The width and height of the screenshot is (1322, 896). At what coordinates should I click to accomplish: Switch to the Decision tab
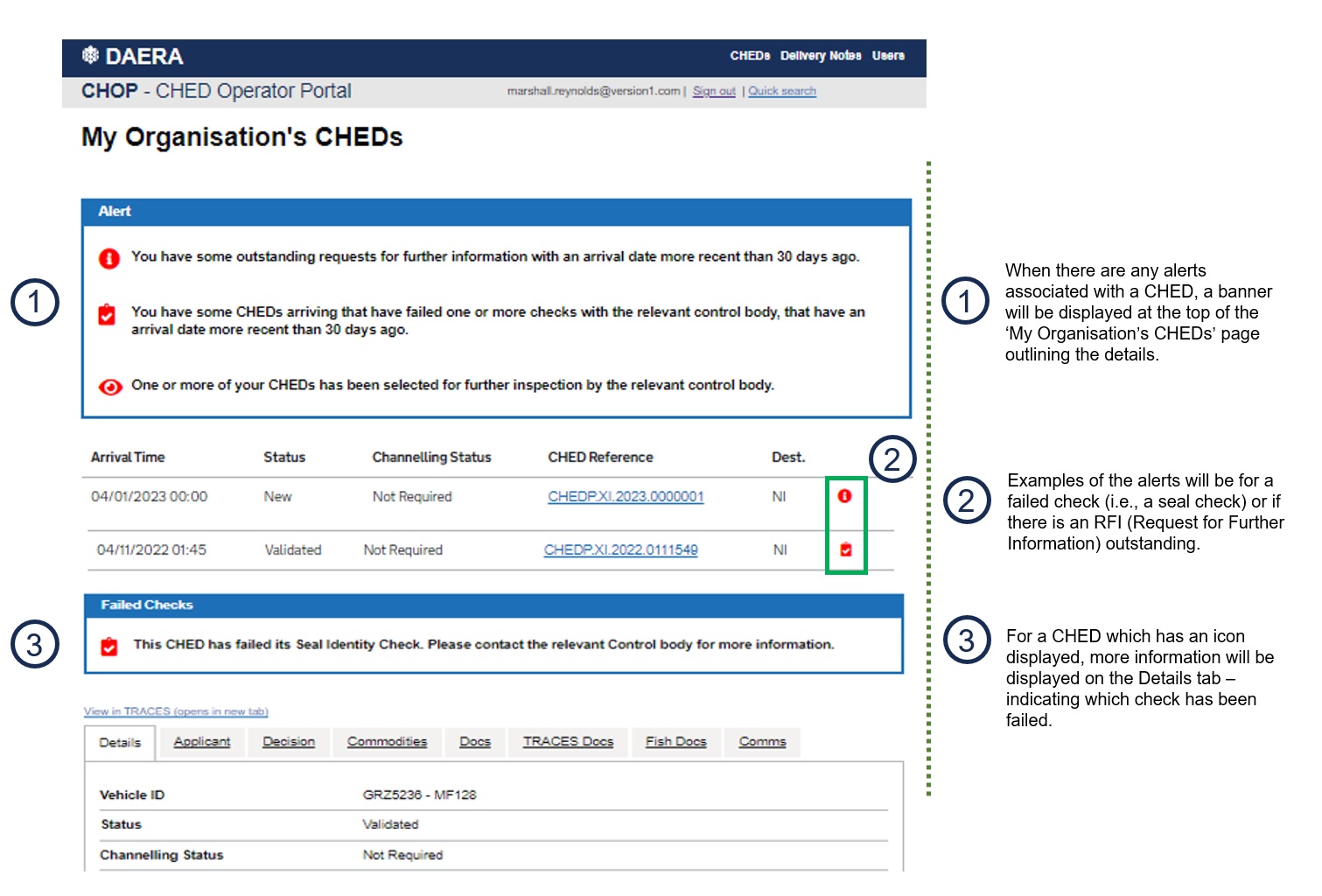tap(289, 742)
